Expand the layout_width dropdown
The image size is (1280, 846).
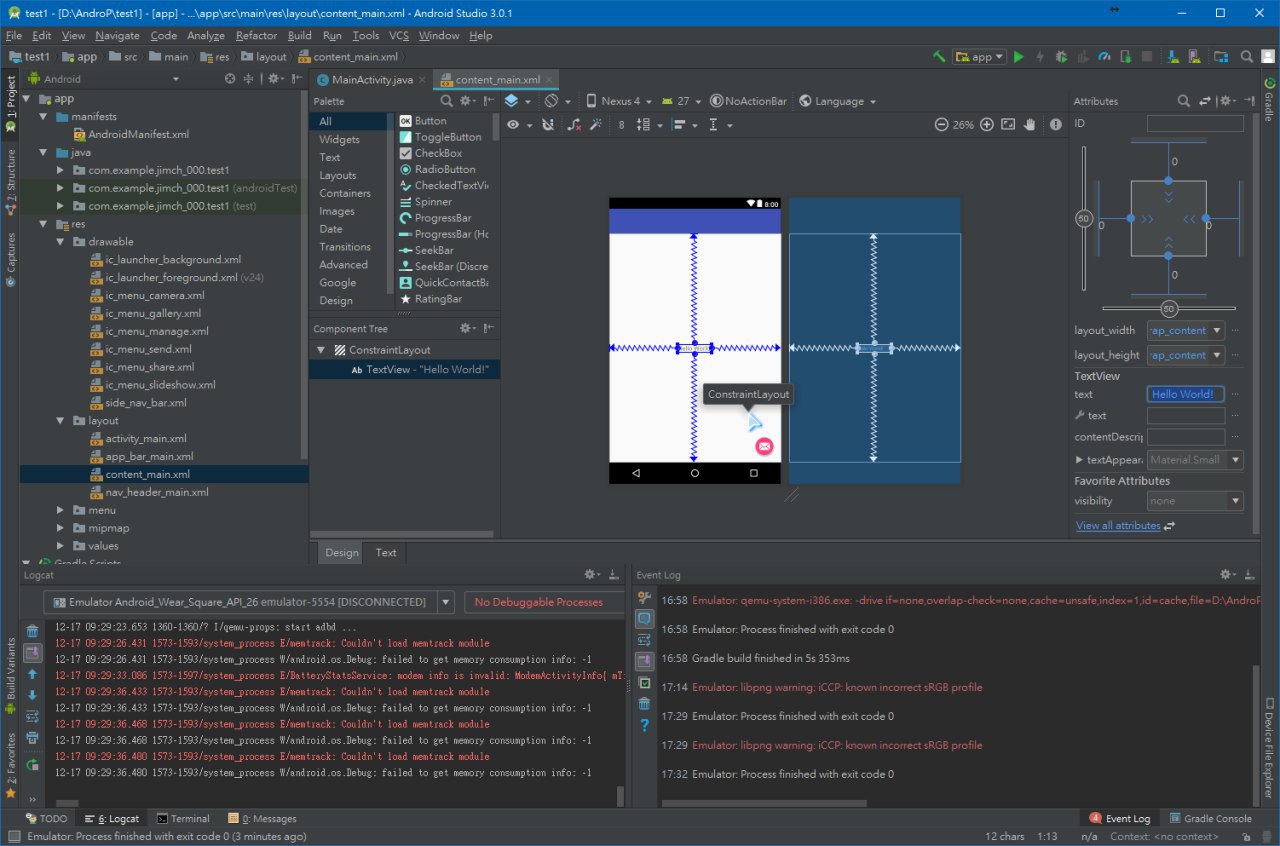tap(1217, 330)
